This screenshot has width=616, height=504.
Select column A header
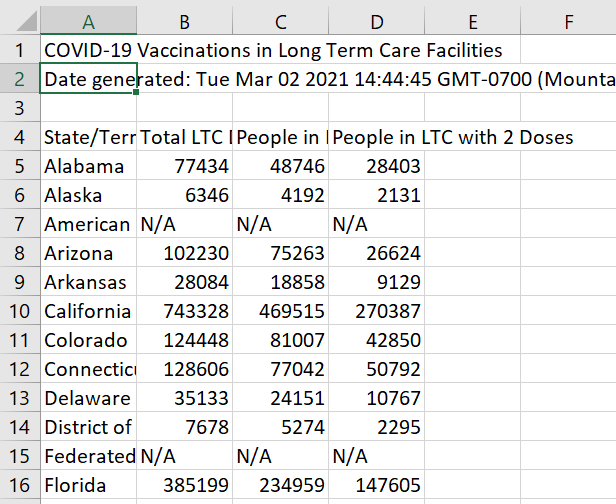tap(88, 21)
